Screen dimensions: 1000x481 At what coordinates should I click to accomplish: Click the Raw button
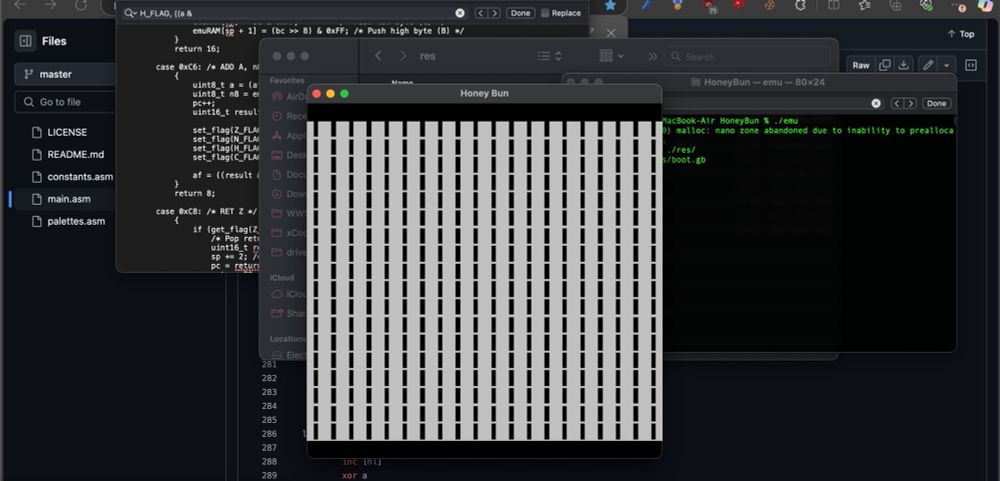coord(860,65)
